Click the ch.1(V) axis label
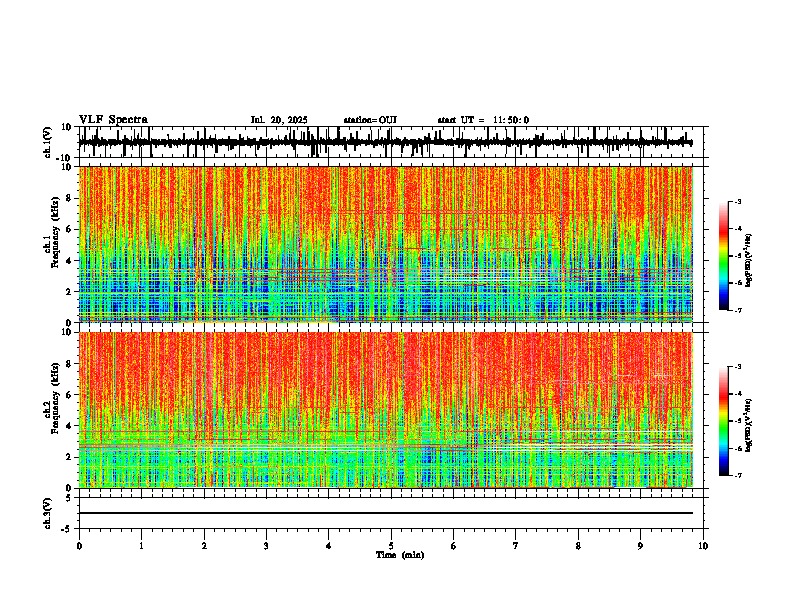This screenshot has height=612, width=792. tap(48, 142)
